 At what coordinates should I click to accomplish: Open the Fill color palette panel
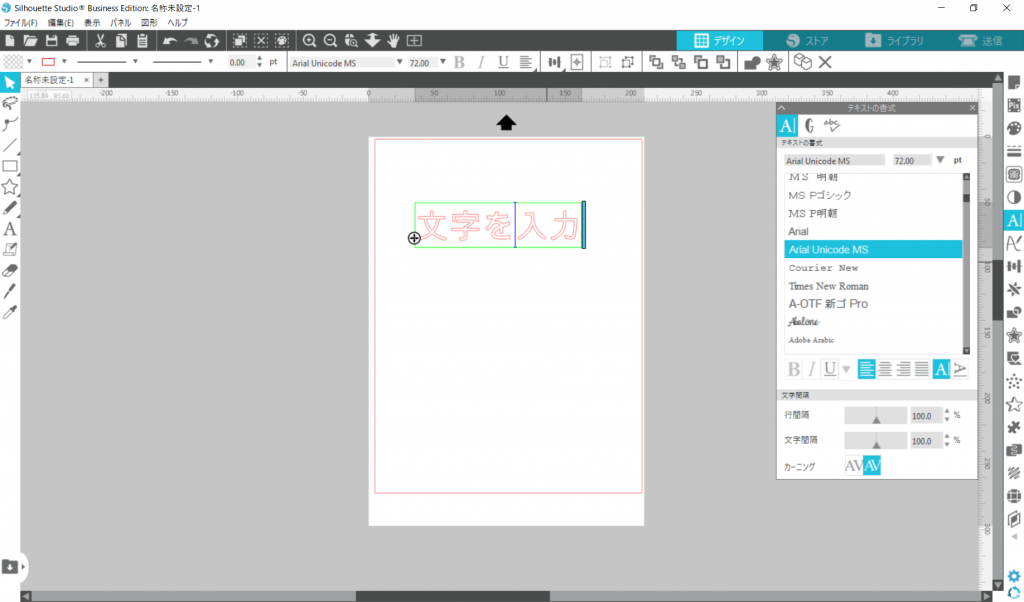click(x=1014, y=128)
